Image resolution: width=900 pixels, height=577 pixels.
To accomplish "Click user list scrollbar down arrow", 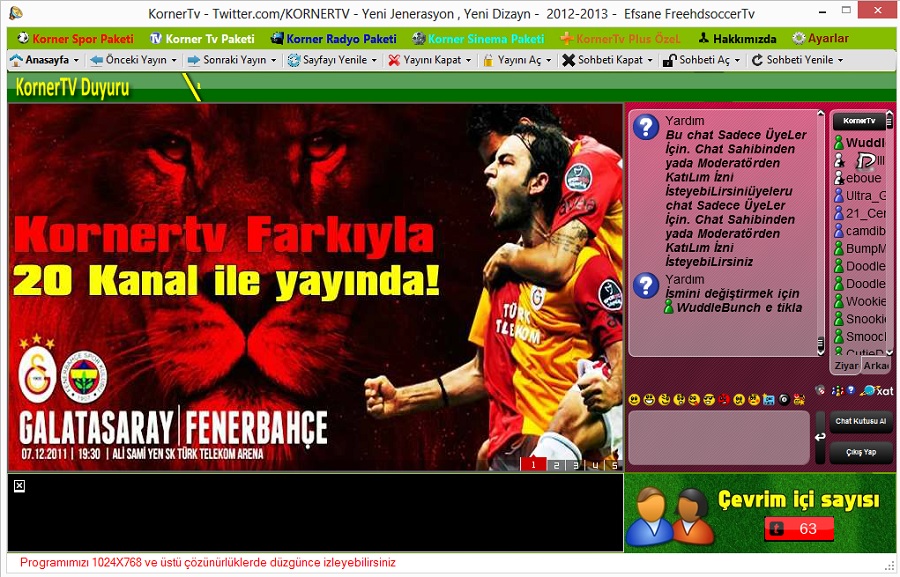I will [x=889, y=353].
